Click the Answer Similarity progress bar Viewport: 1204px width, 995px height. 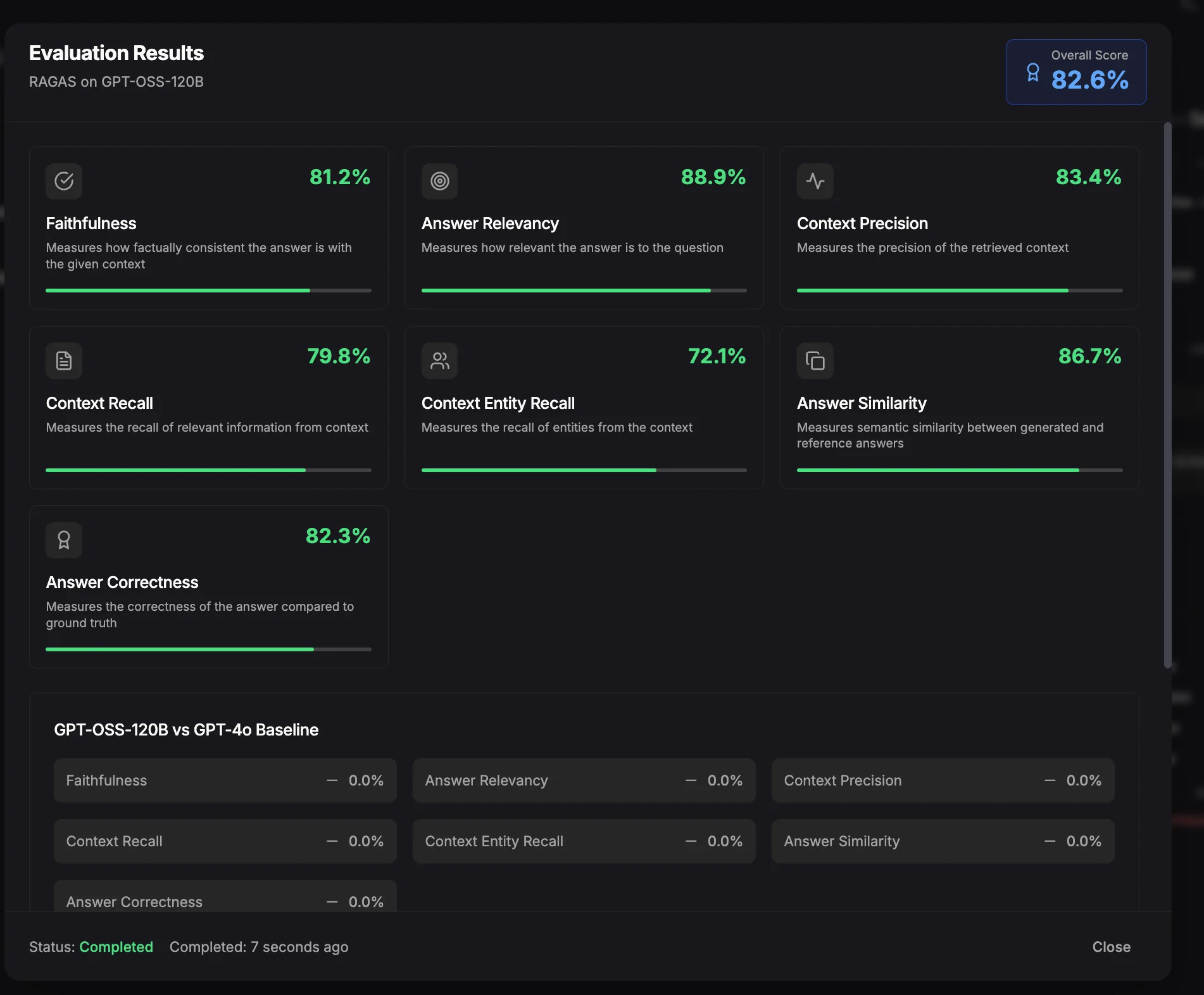960,470
